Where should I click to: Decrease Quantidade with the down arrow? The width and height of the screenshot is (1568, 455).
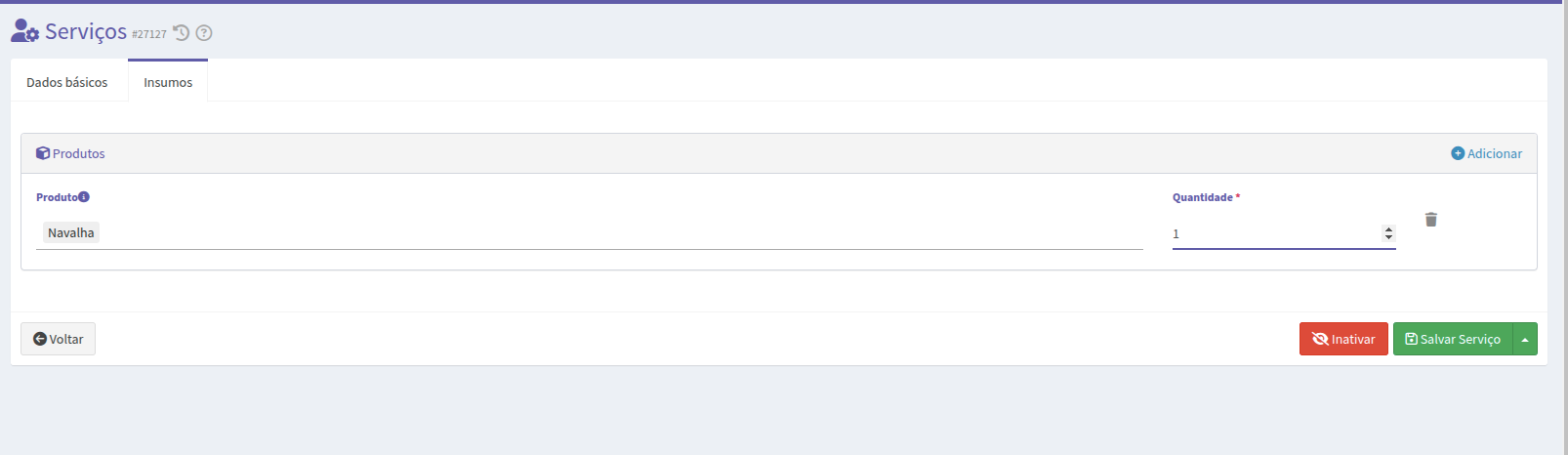[x=1388, y=237]
